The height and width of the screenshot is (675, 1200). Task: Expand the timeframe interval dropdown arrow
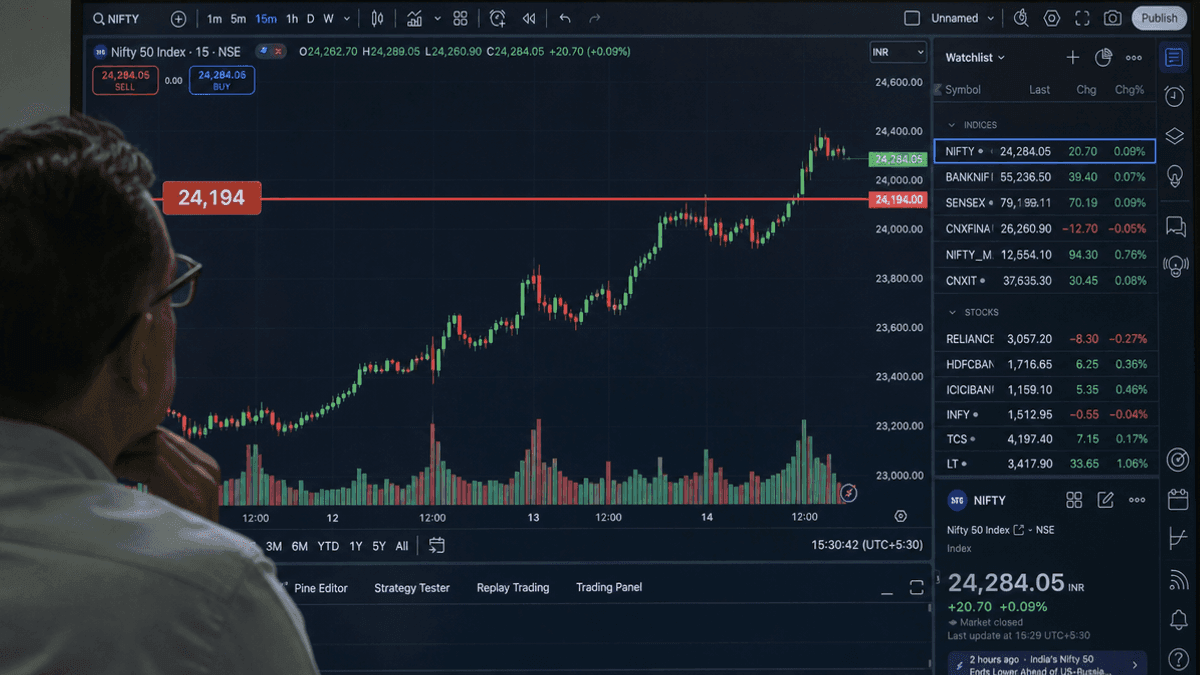347,19
